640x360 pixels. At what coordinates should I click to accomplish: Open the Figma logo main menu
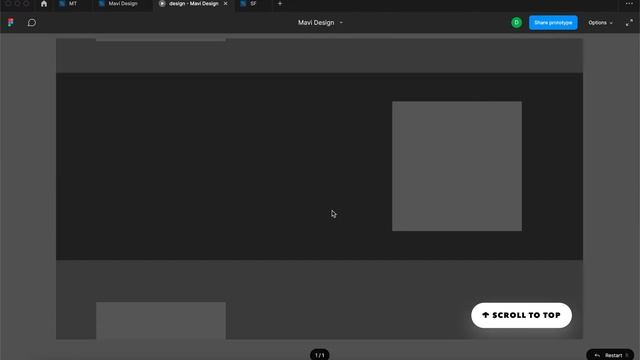pyautogui.click(x=11, y=22)
